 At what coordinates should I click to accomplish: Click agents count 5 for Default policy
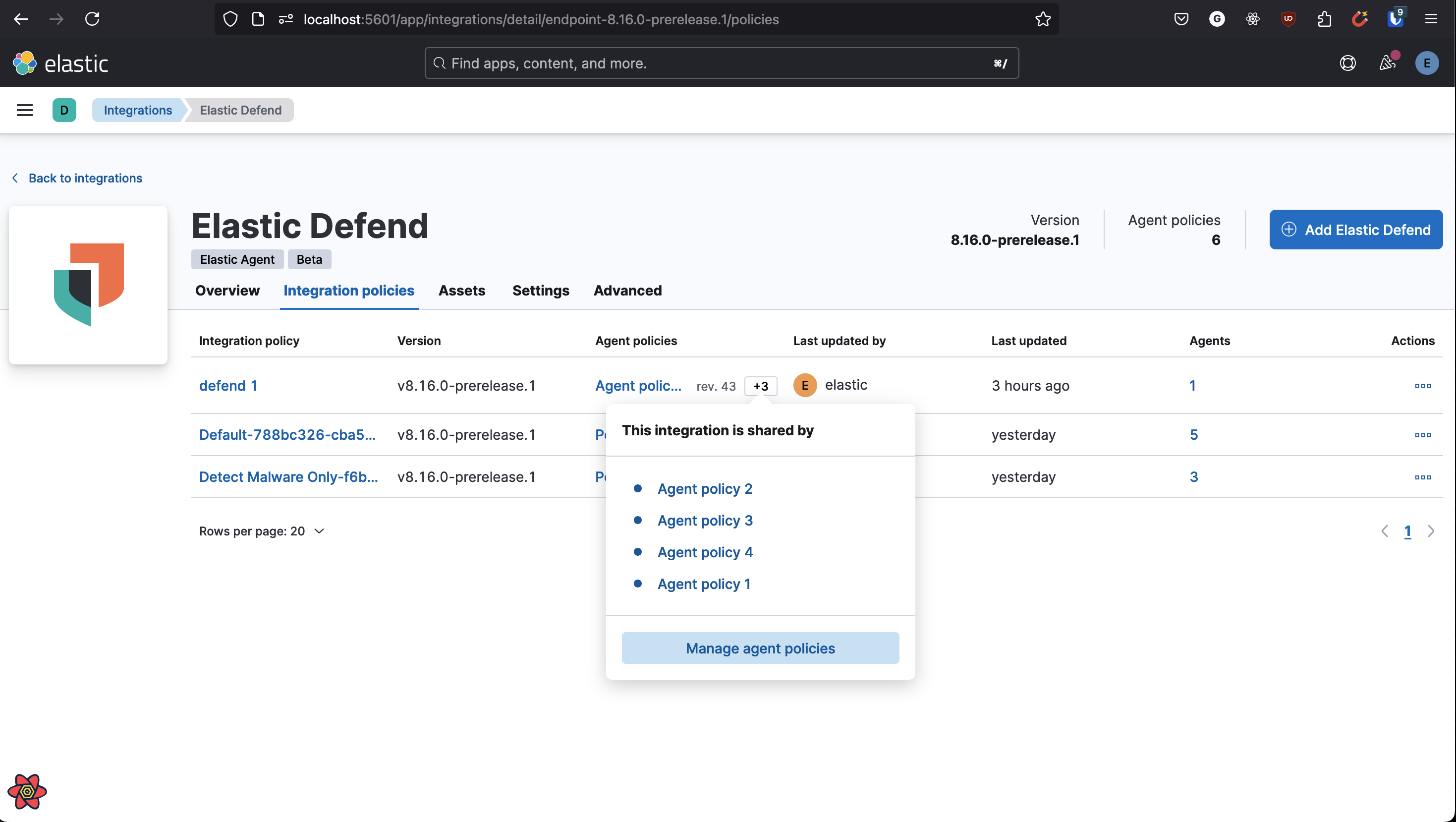[x=1194, y=435]
